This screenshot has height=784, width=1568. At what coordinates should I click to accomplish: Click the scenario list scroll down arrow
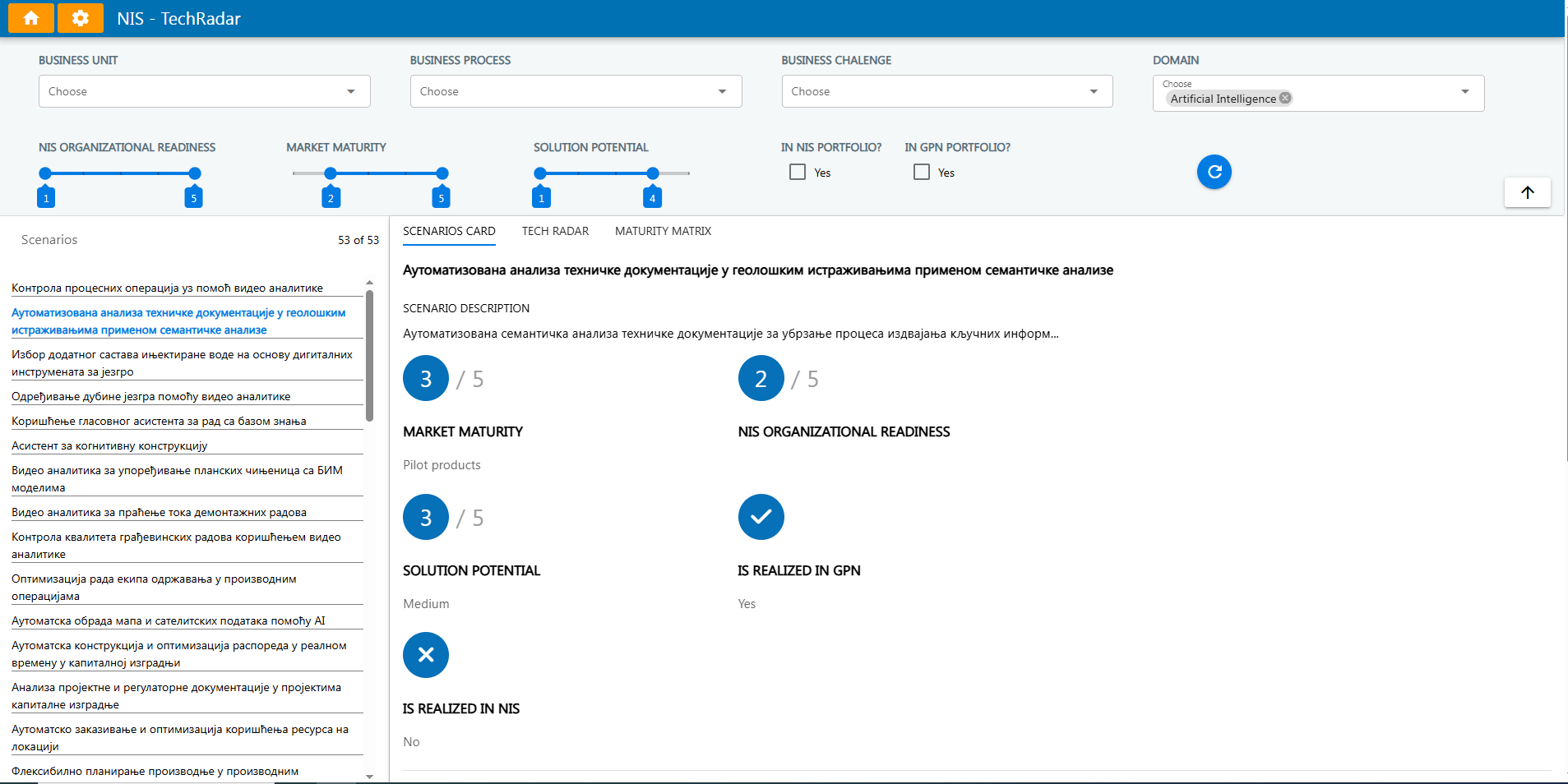click(x=369, y=776)
